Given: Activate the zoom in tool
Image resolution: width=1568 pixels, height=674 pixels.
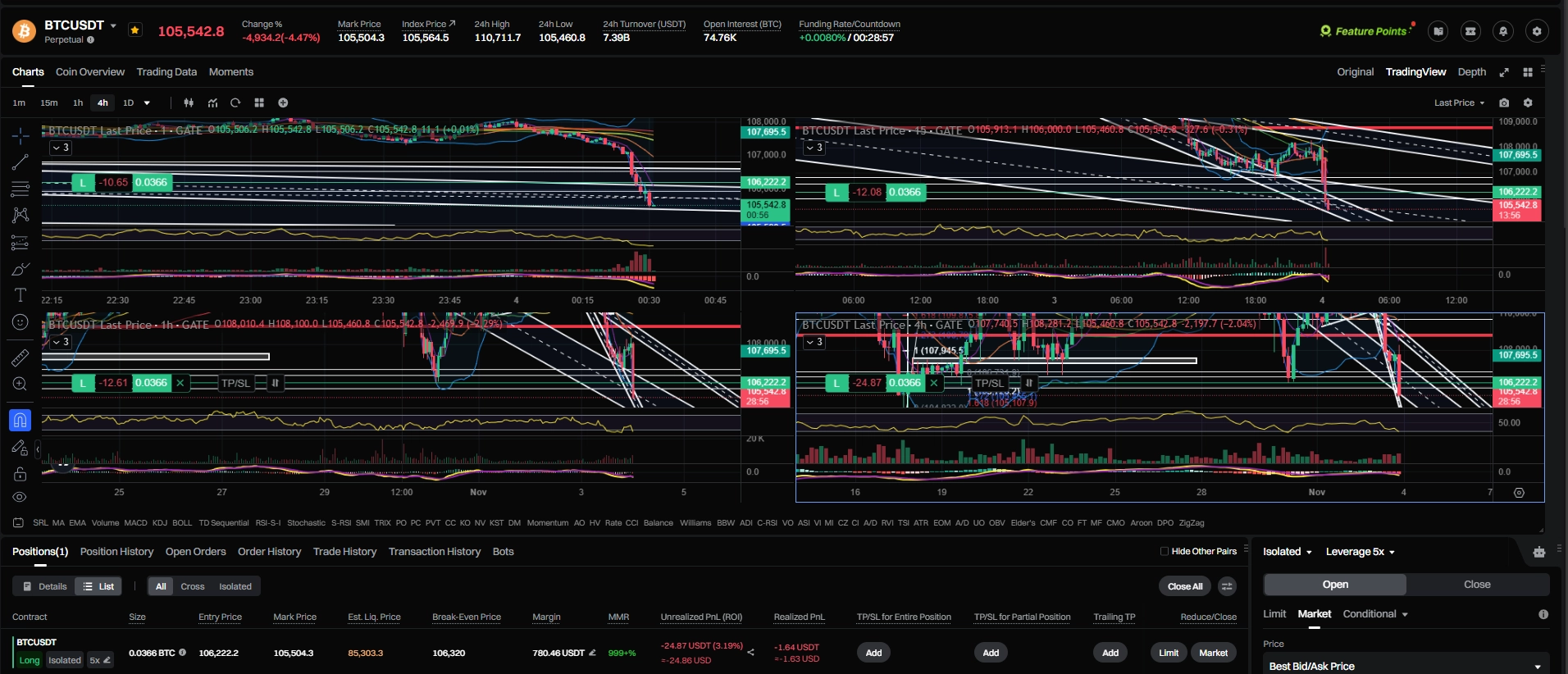Looking at the screenshot, I should click(x=21, y=384).
